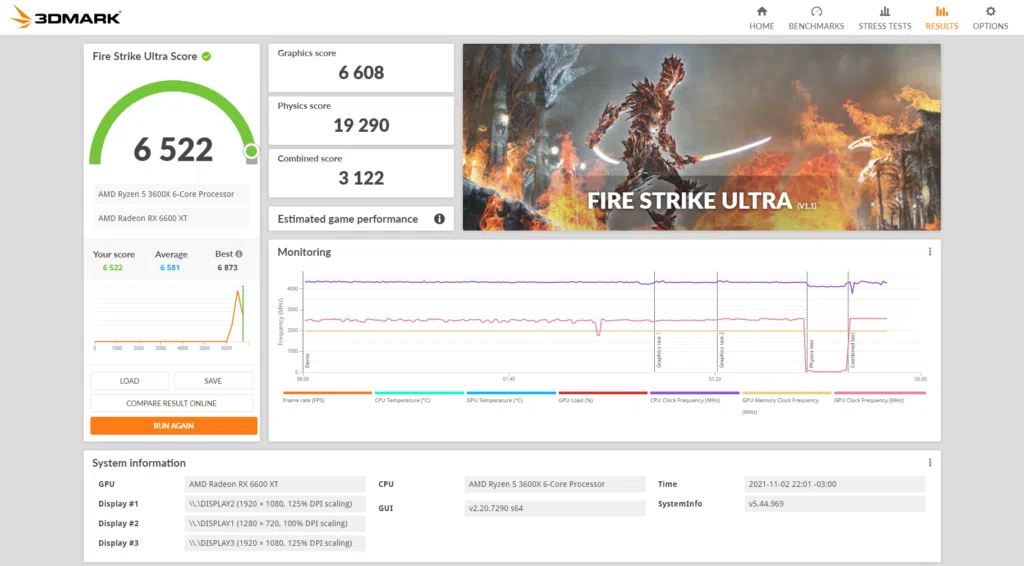Open the Home tab
This screenshot has height=566, width=1024.
[761, 18]
